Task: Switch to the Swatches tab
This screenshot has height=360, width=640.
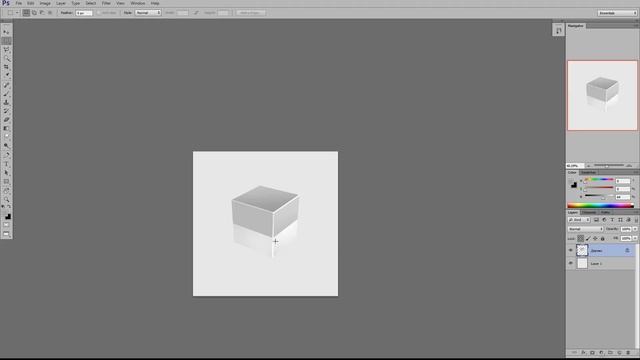Action: pos(588,172)
